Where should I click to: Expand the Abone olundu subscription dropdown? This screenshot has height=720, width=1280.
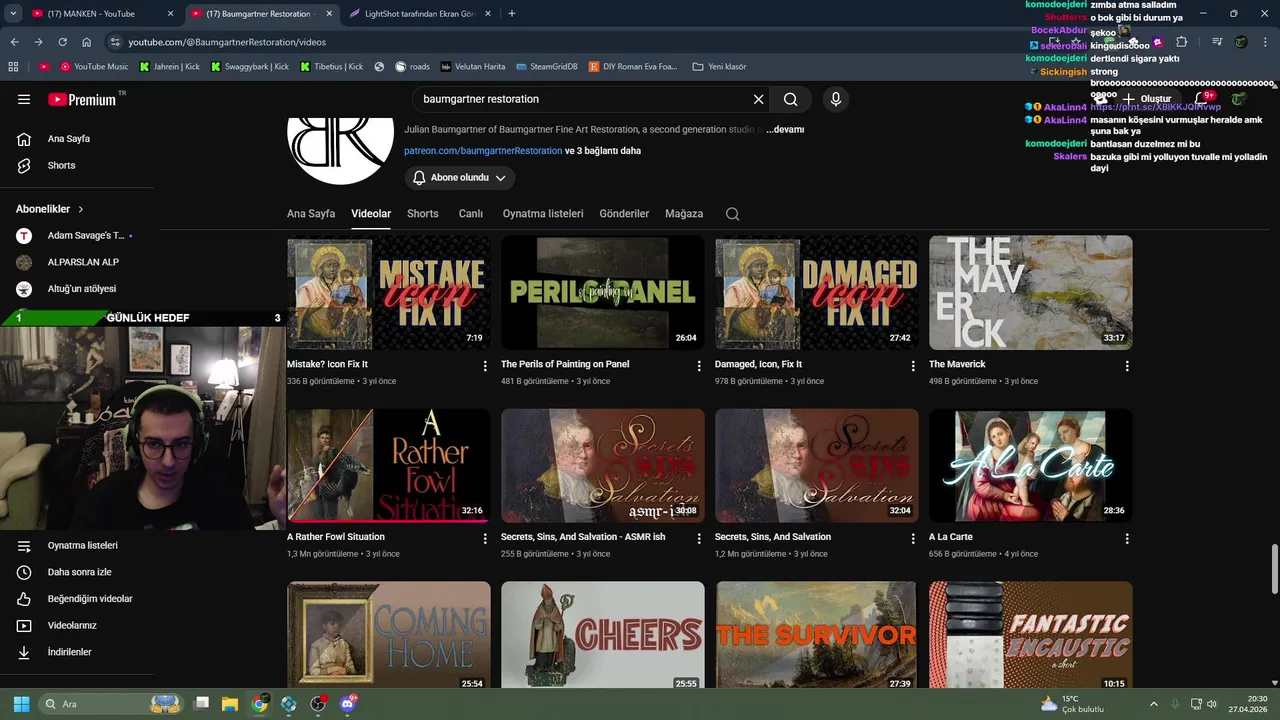[x=460, y=178]
